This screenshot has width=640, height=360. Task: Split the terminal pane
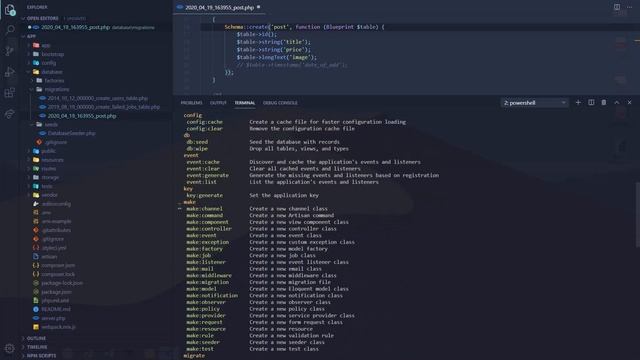pos(591,102)
